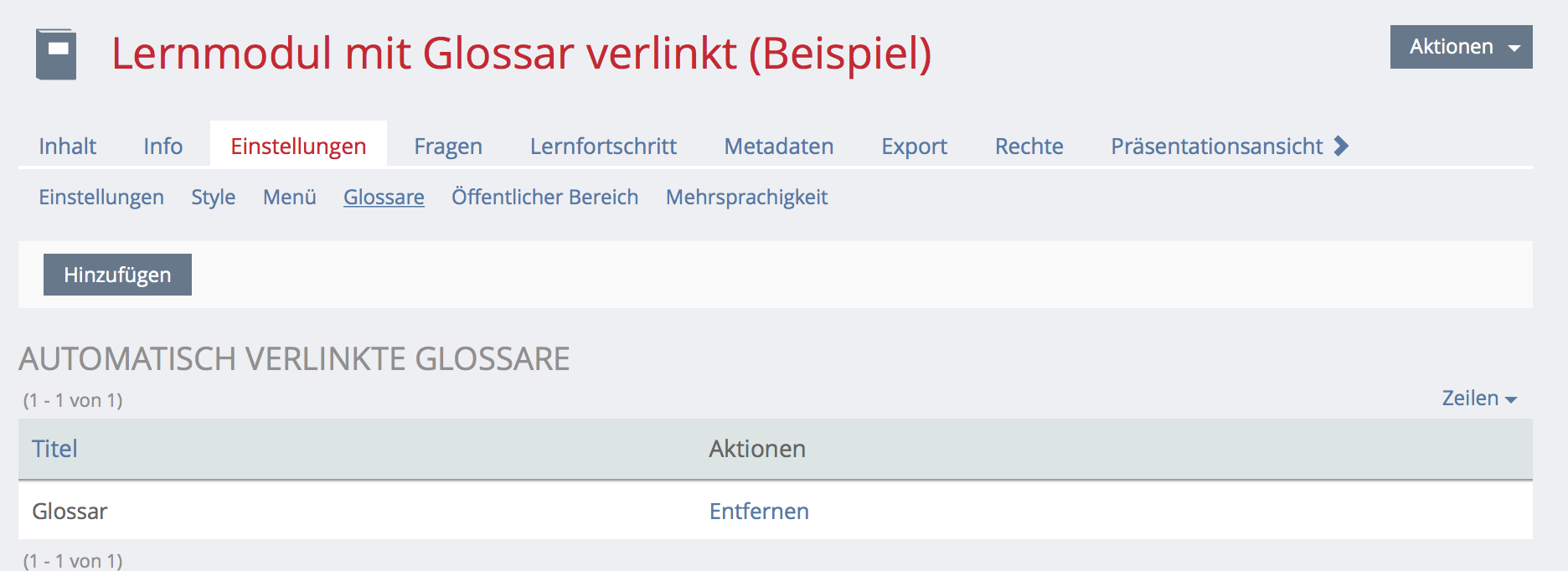Image resolution: width=1568 pixels, height=571 pixels.
Task: Open the Info tab
Action: click(x=162, y=147)
